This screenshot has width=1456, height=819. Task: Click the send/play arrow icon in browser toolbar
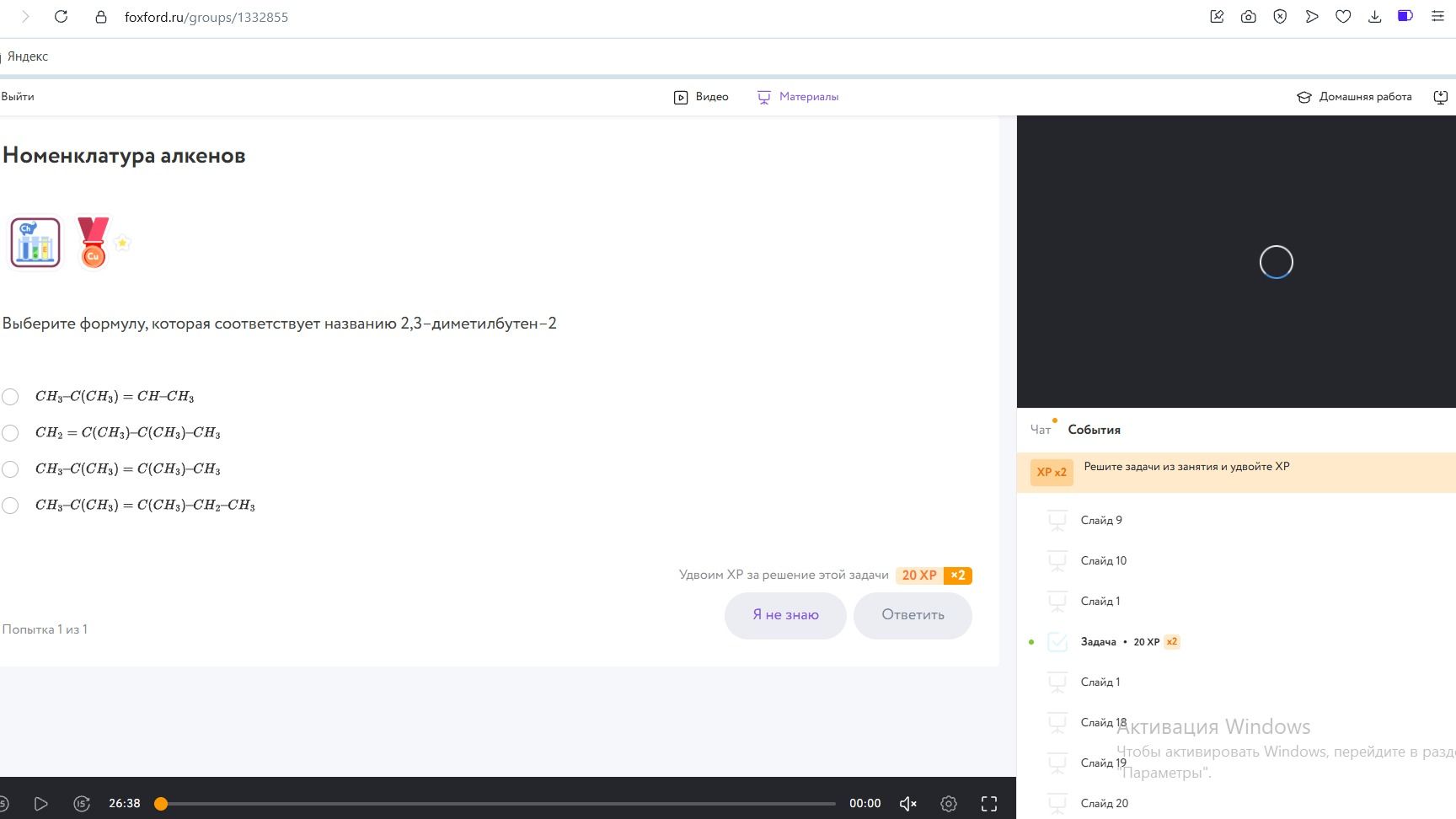(1312, 17)
